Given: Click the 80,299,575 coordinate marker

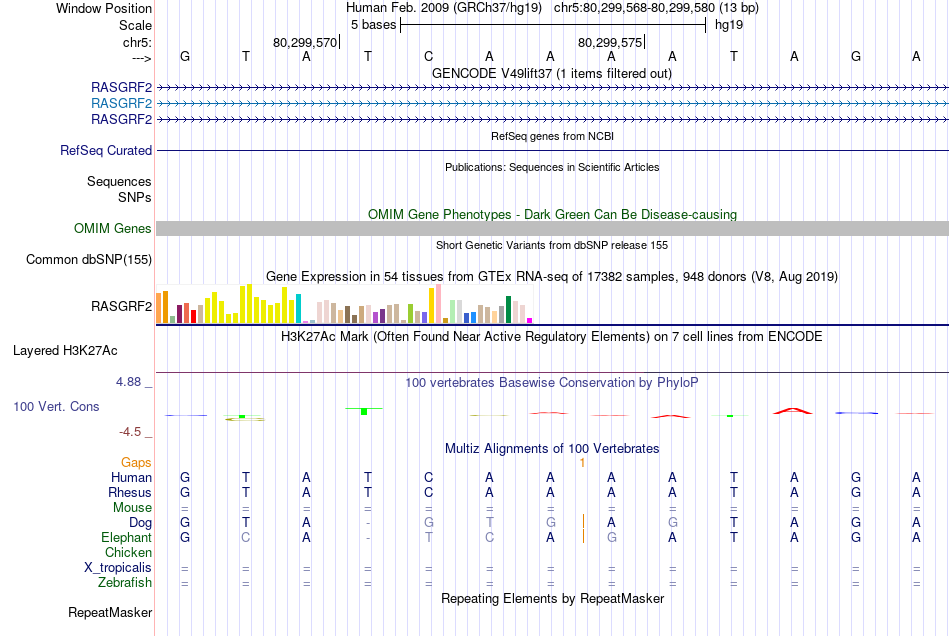Looking at the screenshot, I should pyautogui.click(x=610, y=42).
